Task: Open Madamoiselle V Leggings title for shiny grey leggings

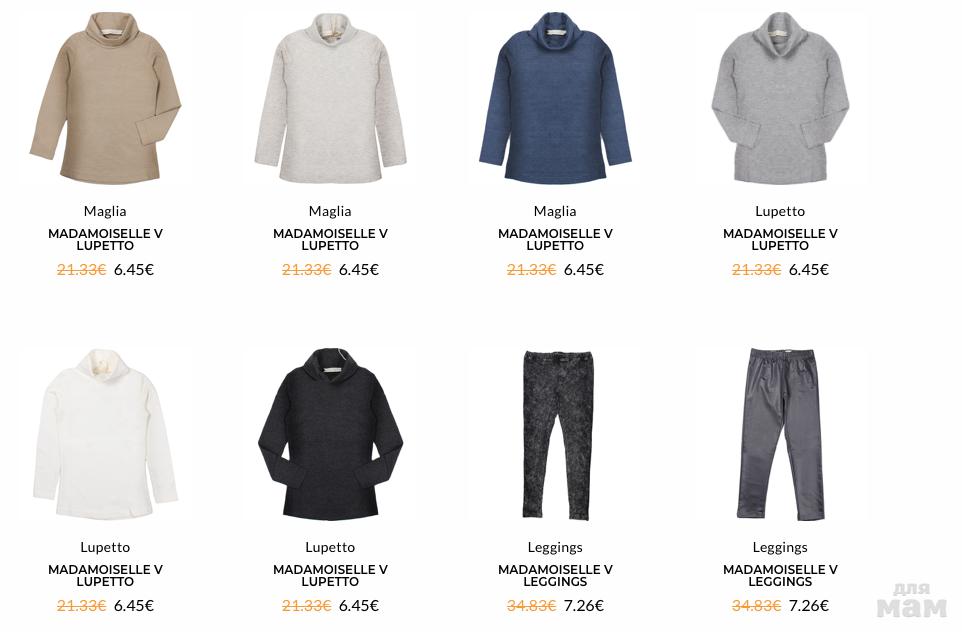Action: coord(780,575)
